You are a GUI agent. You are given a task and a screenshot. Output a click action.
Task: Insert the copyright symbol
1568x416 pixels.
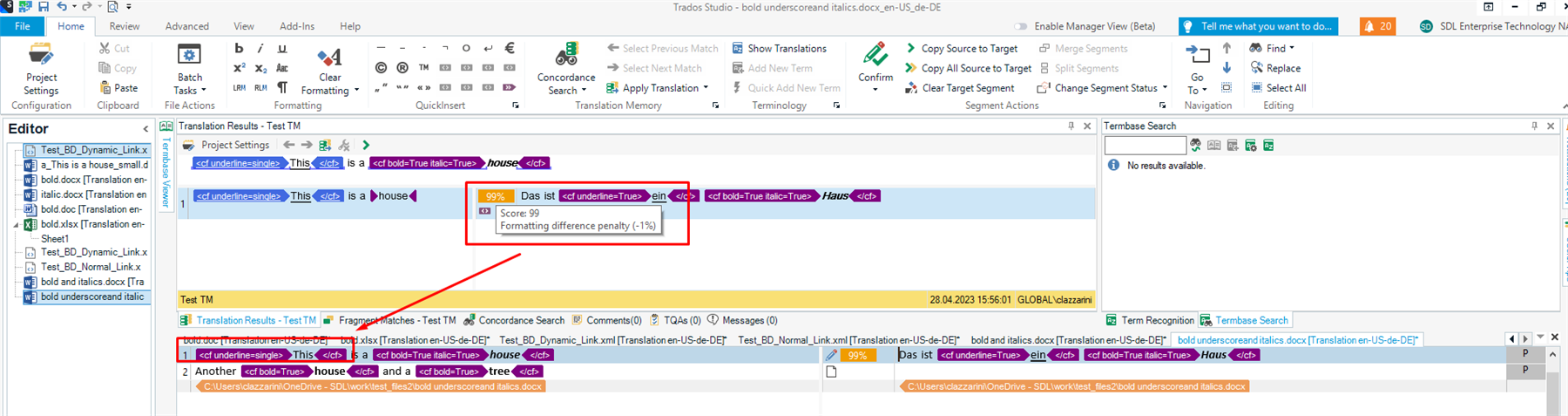coord(381,68)
